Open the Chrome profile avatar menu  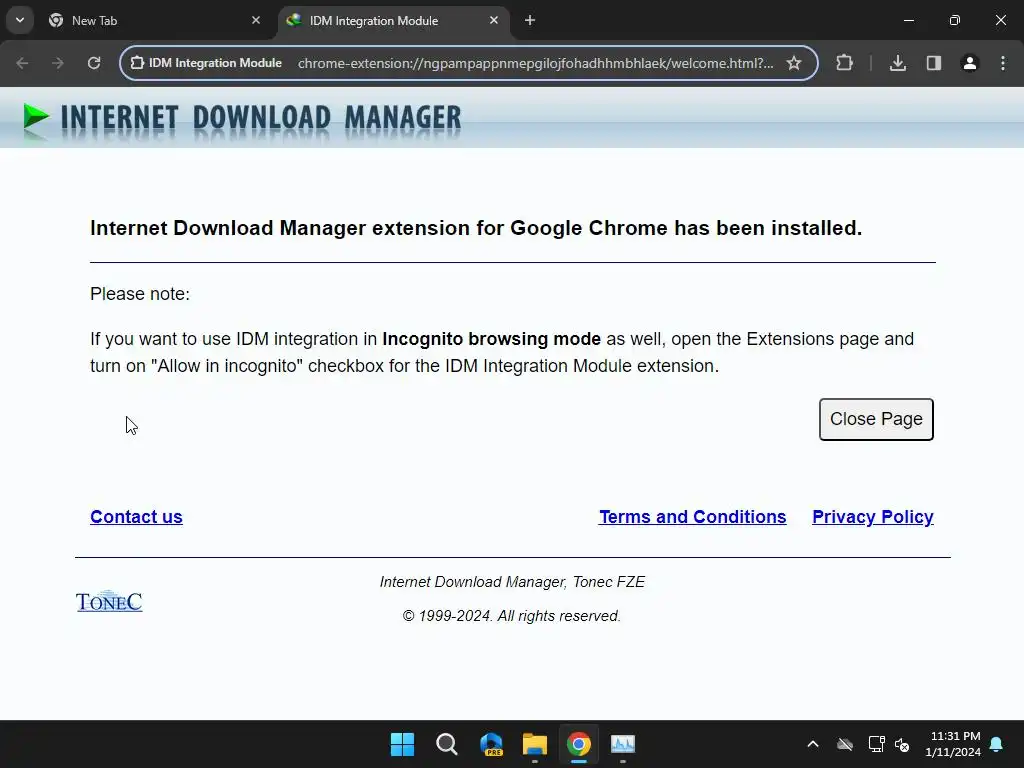pyautogui.click(x=970, y=63)
